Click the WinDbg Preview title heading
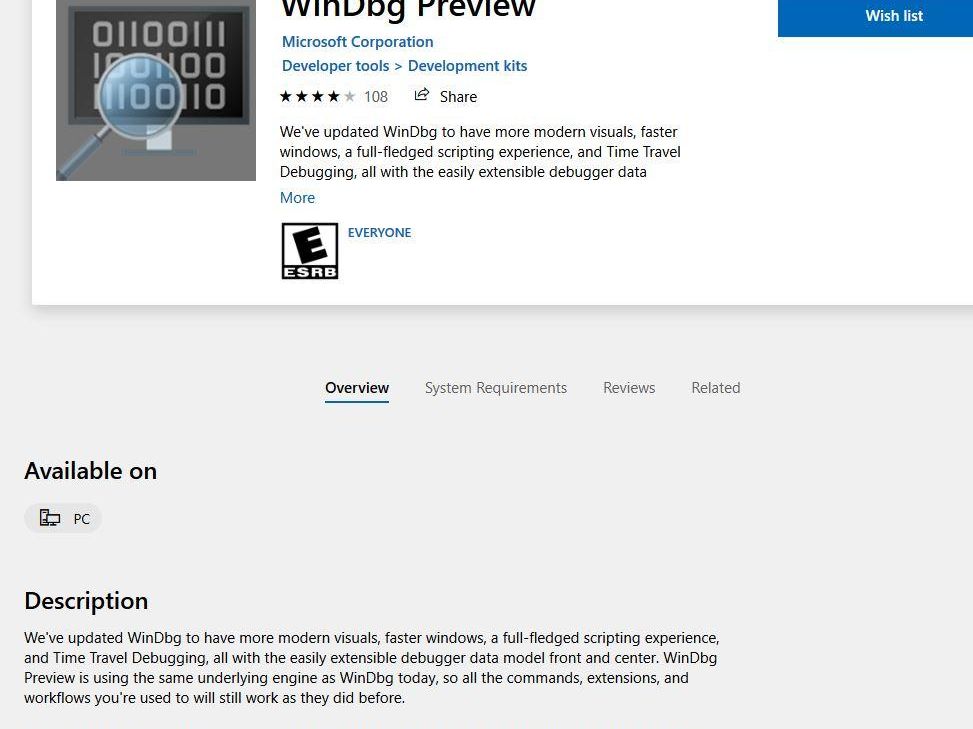 (408, 9)
